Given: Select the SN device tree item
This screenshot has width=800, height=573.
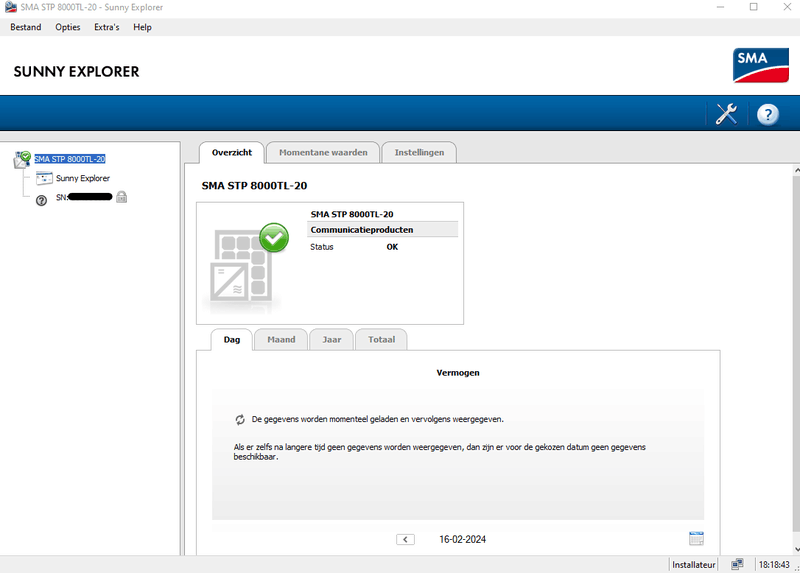Looking at the screenshot, I should (84, 197).
